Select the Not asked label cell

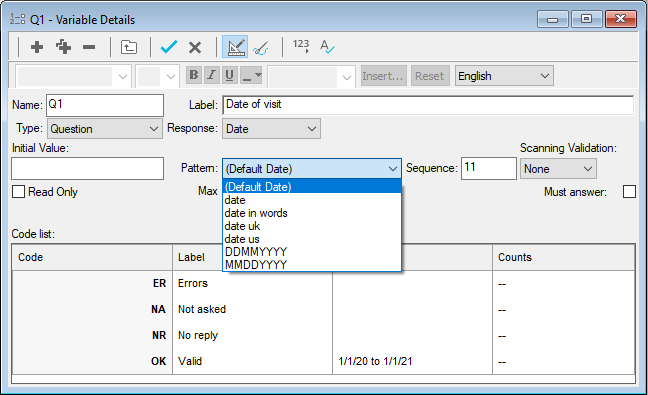click(x=253, y=309)
